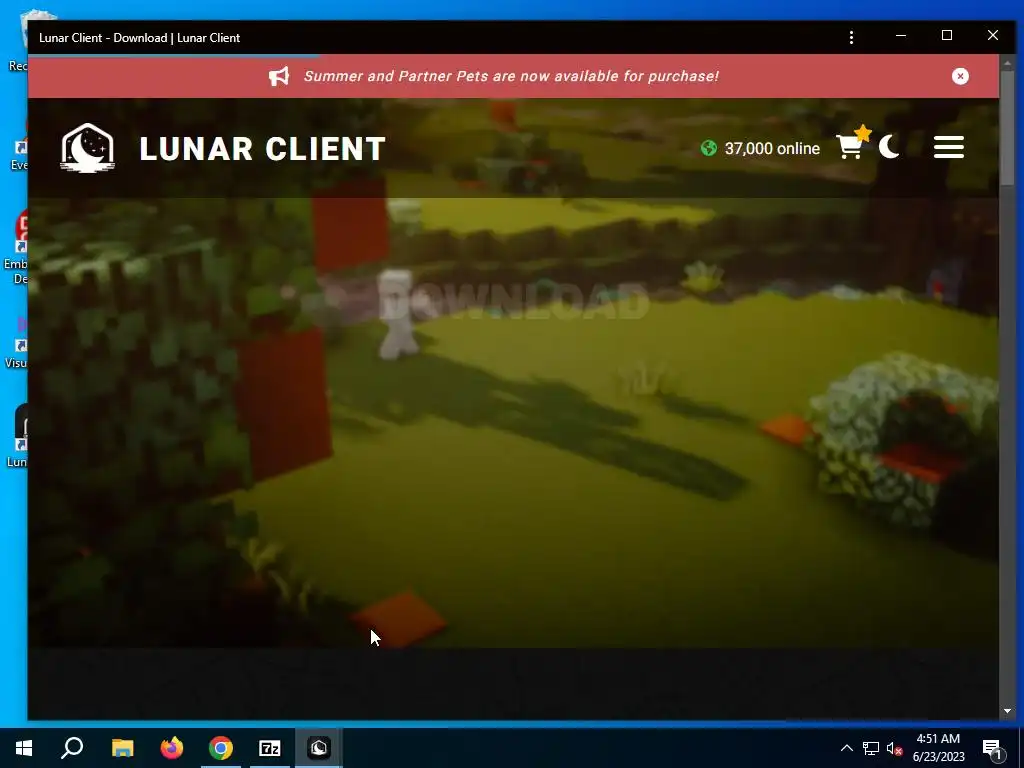
Task: Click the green globe online-status icon
Action: (709, 148)
